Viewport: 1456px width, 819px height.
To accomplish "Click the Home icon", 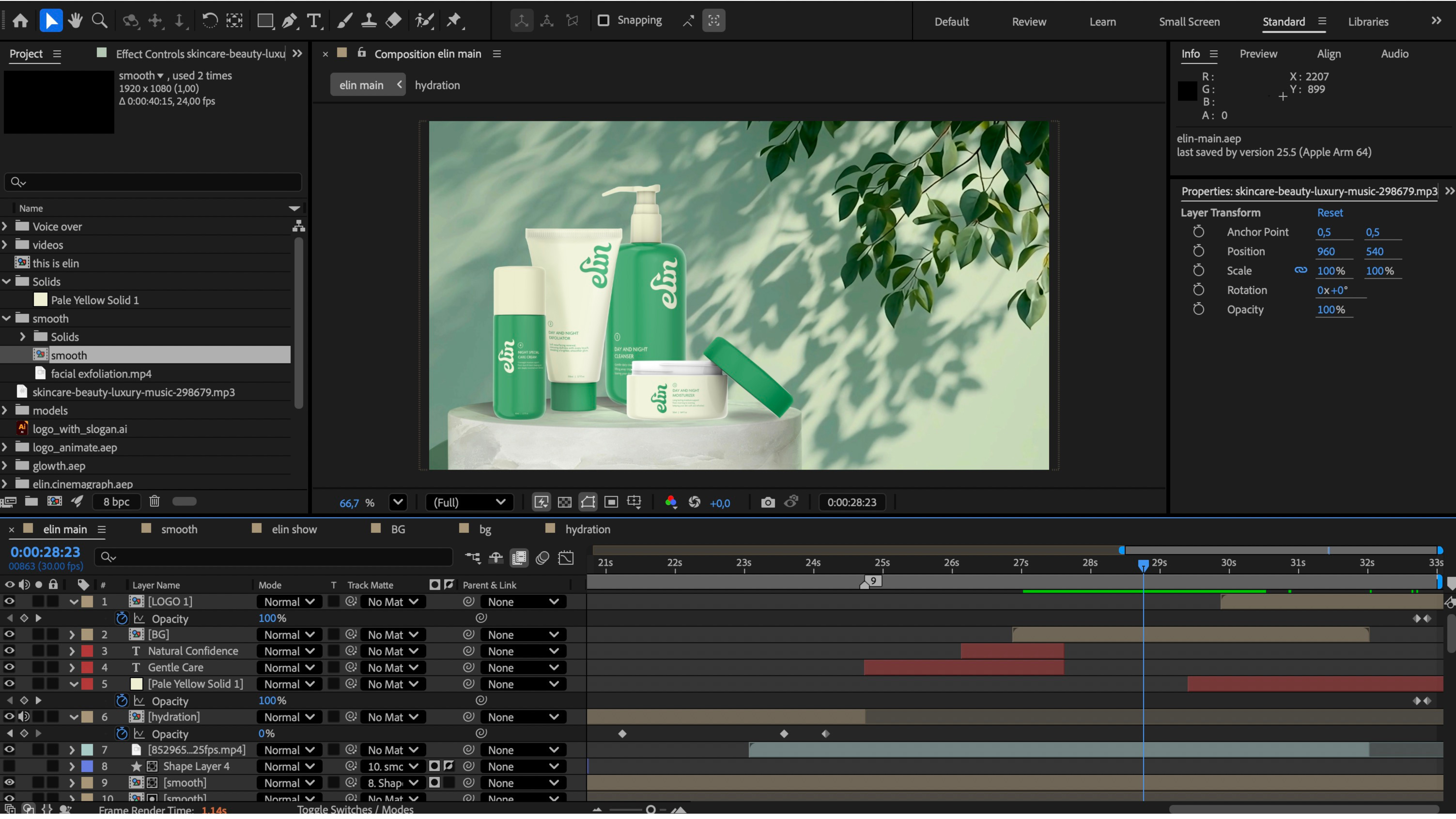I will pyautogui.click(x=20, y=21).
